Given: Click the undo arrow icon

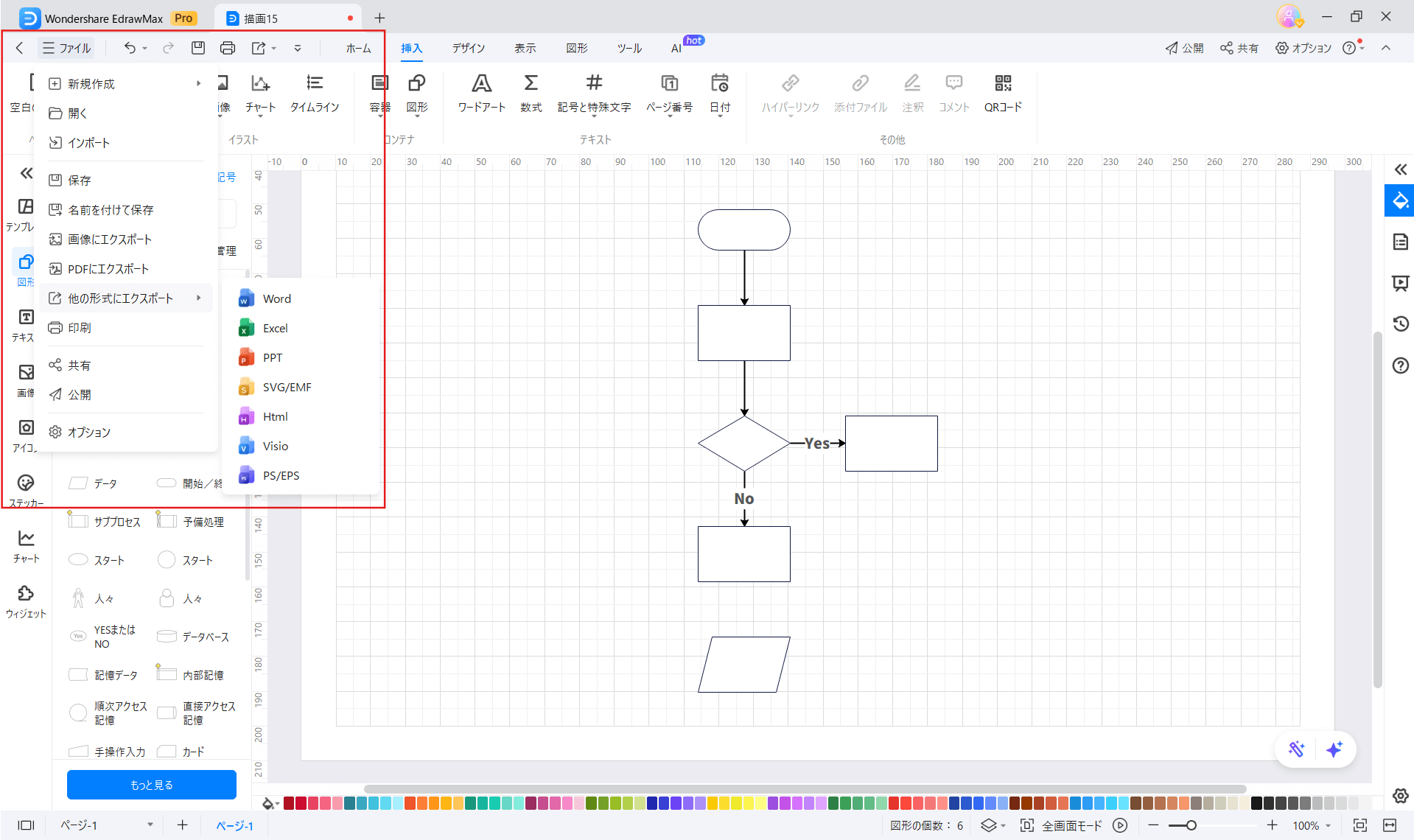Looking at the screenshot, I should point(130,48).
